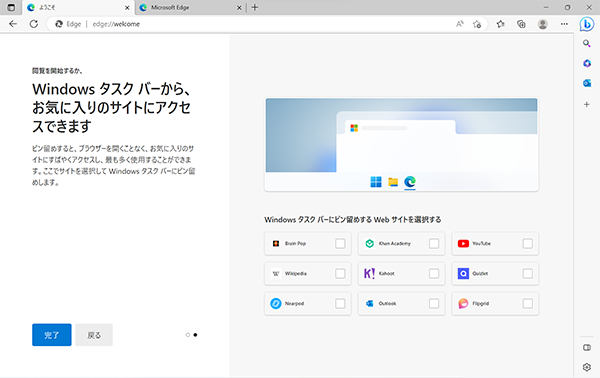Viewport: 600px width, 378px height.
Task: Open tab actions menu icon
Action: point(11,7)
